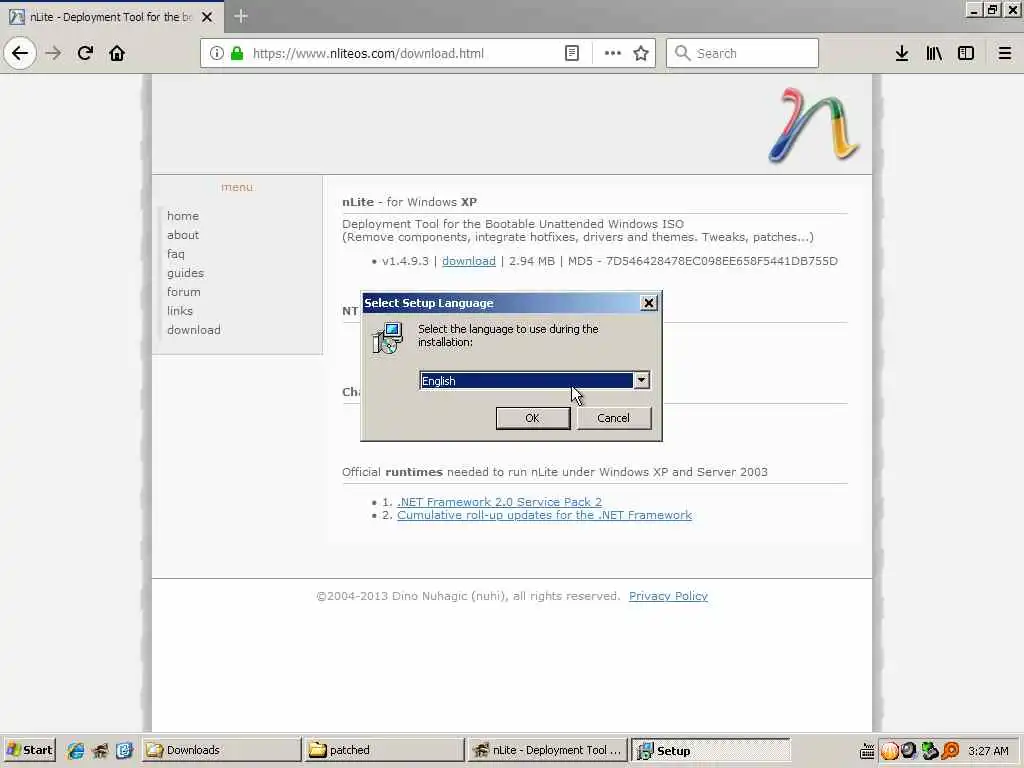The width and height of the screenshot is (1024, 768).
Task: Confirm language with OK button
Action: 533,418
